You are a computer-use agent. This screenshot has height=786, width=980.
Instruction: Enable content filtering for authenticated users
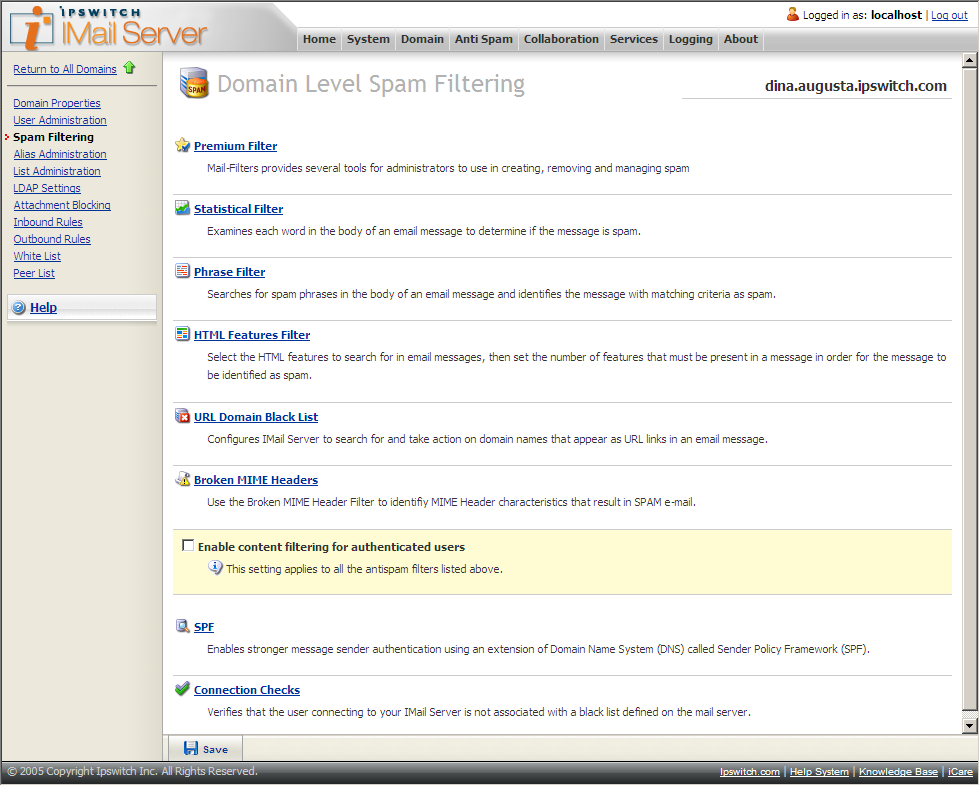tap(187, 546)
